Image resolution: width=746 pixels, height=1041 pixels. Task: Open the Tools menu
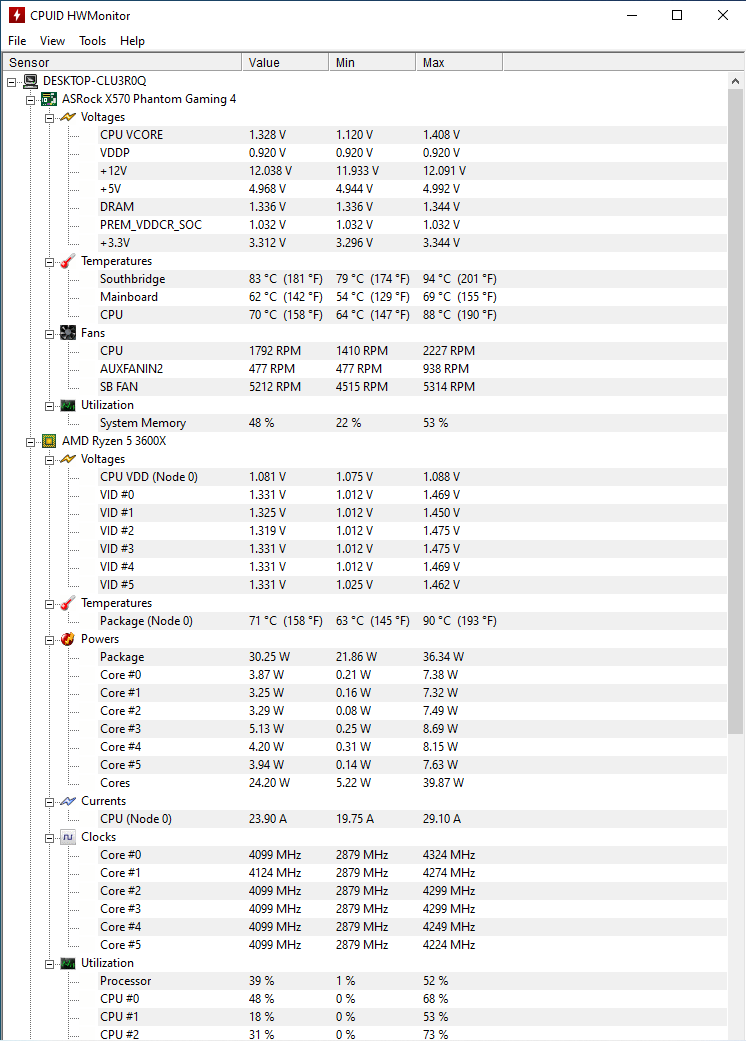click(x=93, y=41)
